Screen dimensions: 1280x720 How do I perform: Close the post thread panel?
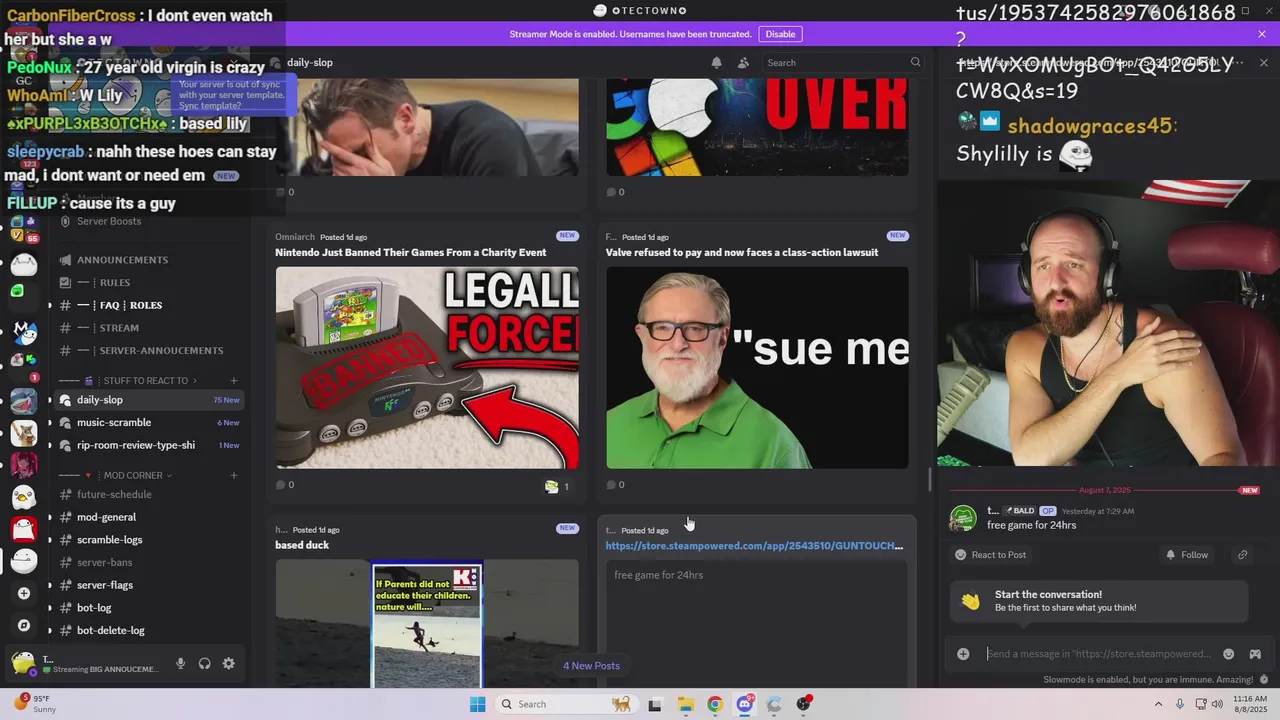(x=1264, y=62)
